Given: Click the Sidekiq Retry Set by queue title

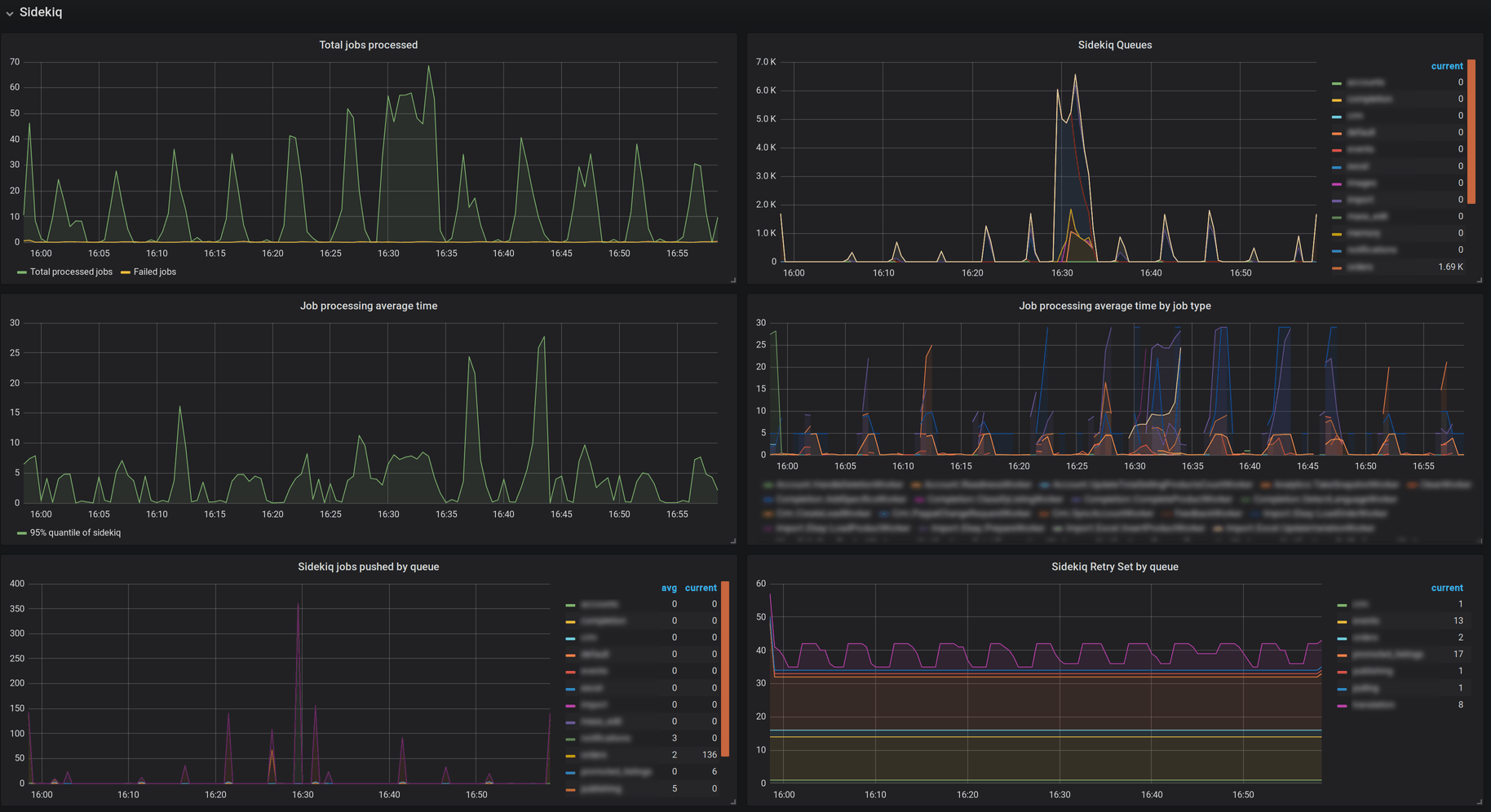Looking at the screenshot, I should tap(1114, 567).
